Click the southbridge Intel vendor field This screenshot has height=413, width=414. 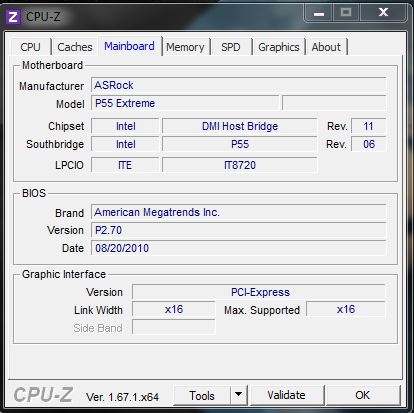(x=125, y=144)
